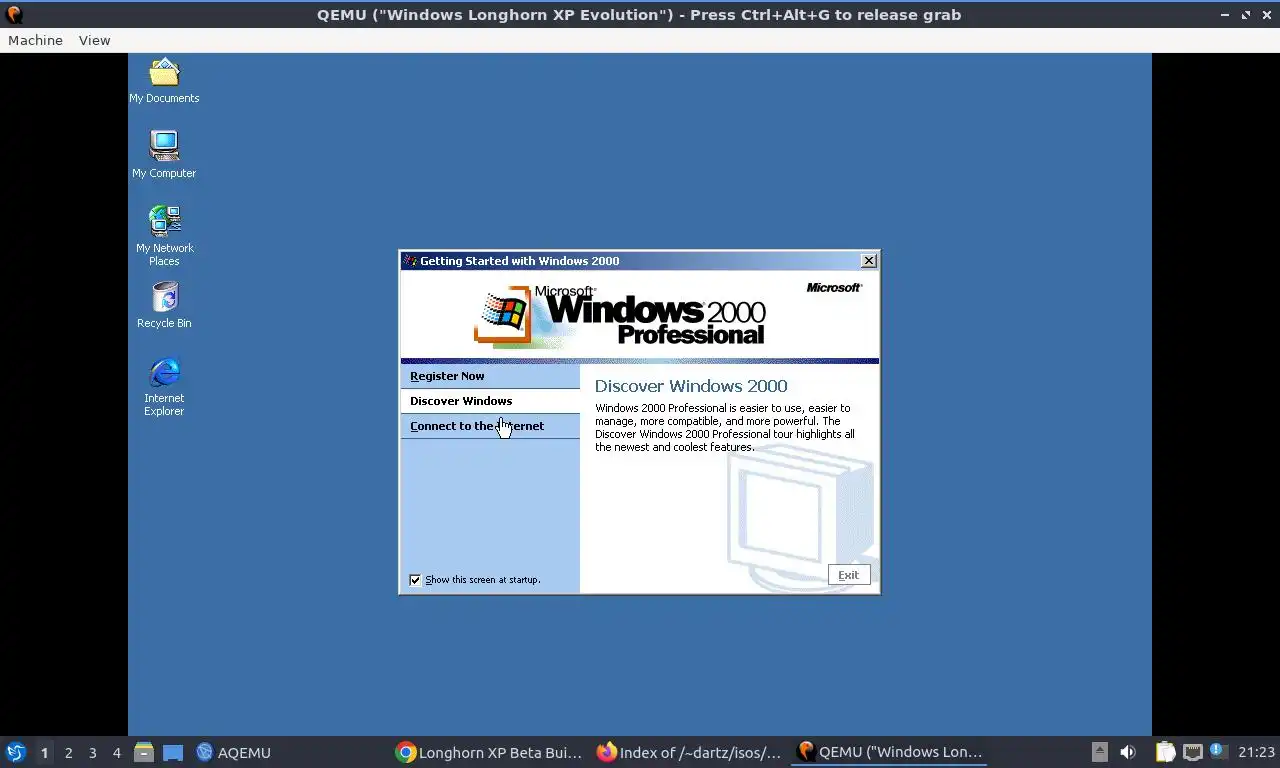The width and height of the screenshot is (1280, 768).
Task: Switch to Firefox Index of ~dartz window
Action: pos(689,752)
